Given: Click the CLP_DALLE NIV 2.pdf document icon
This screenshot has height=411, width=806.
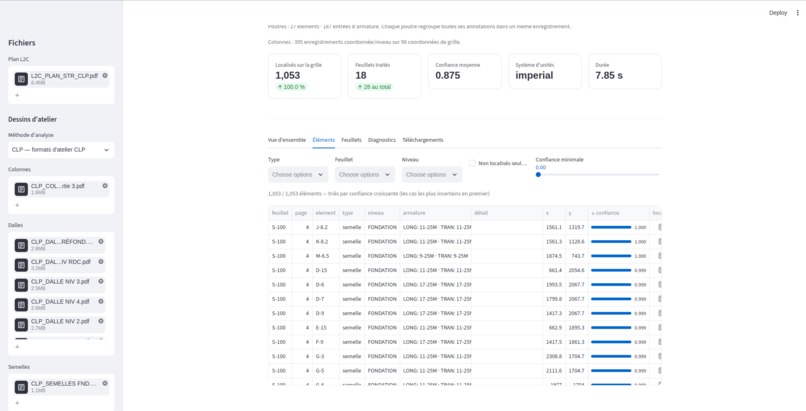Looking at the screenshot, I should pos(21,325).
